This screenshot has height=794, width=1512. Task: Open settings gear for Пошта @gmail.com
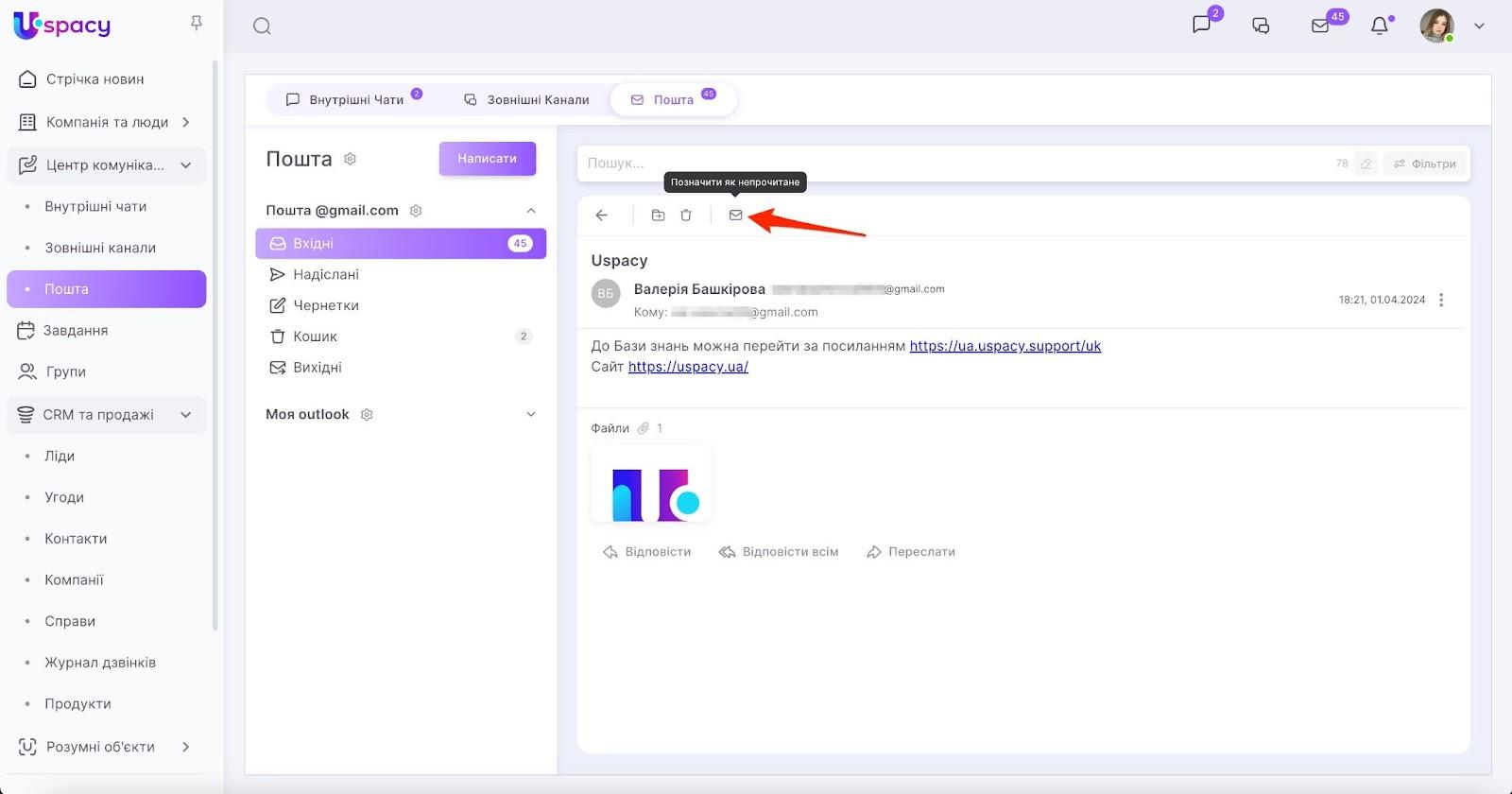click(415, 211)
